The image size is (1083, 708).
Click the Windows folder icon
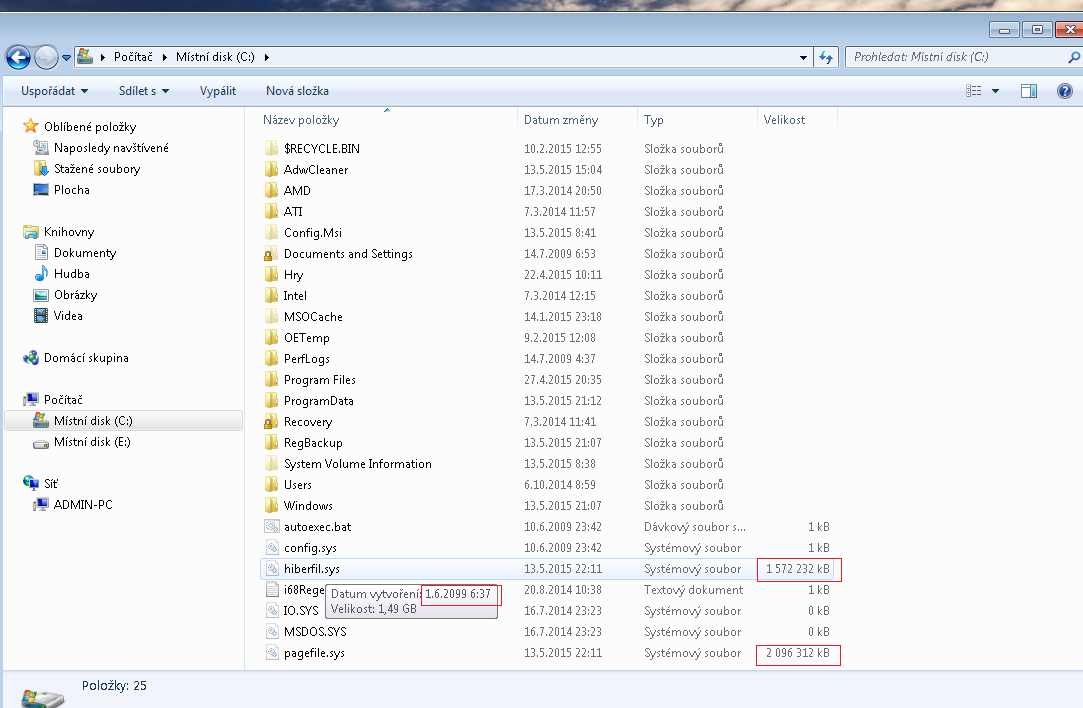[271, 506]
